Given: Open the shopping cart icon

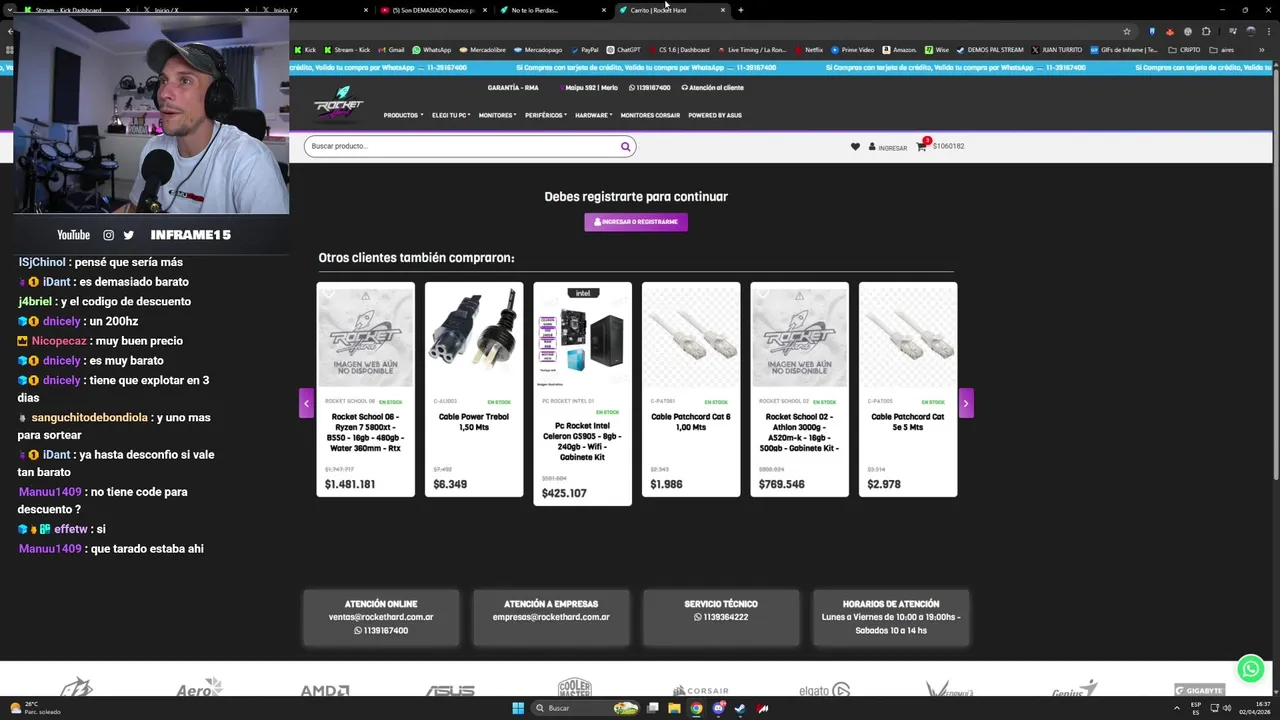Looking at the screenshot, I should 921,146.
